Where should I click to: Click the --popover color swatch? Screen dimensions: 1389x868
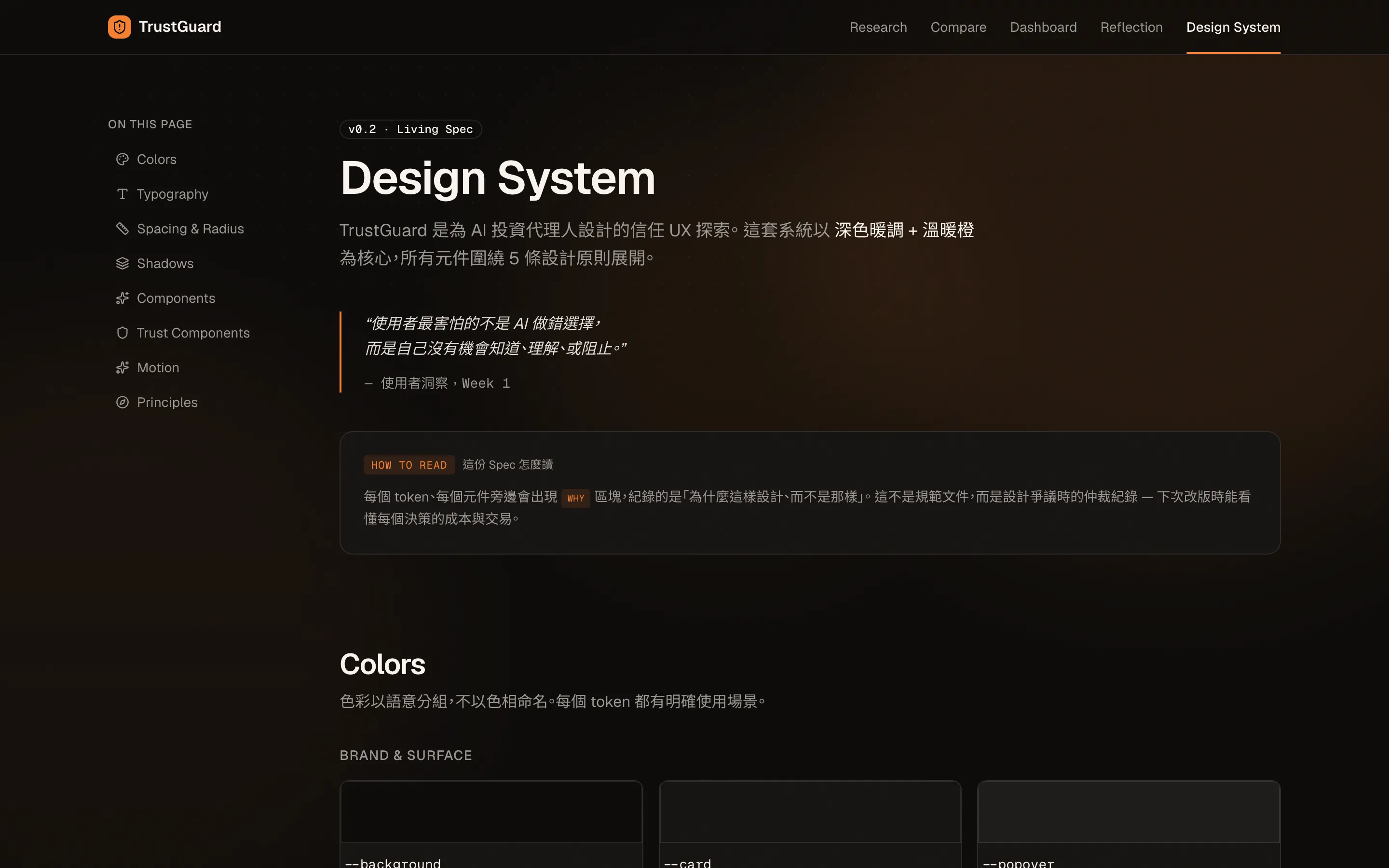1129,813
